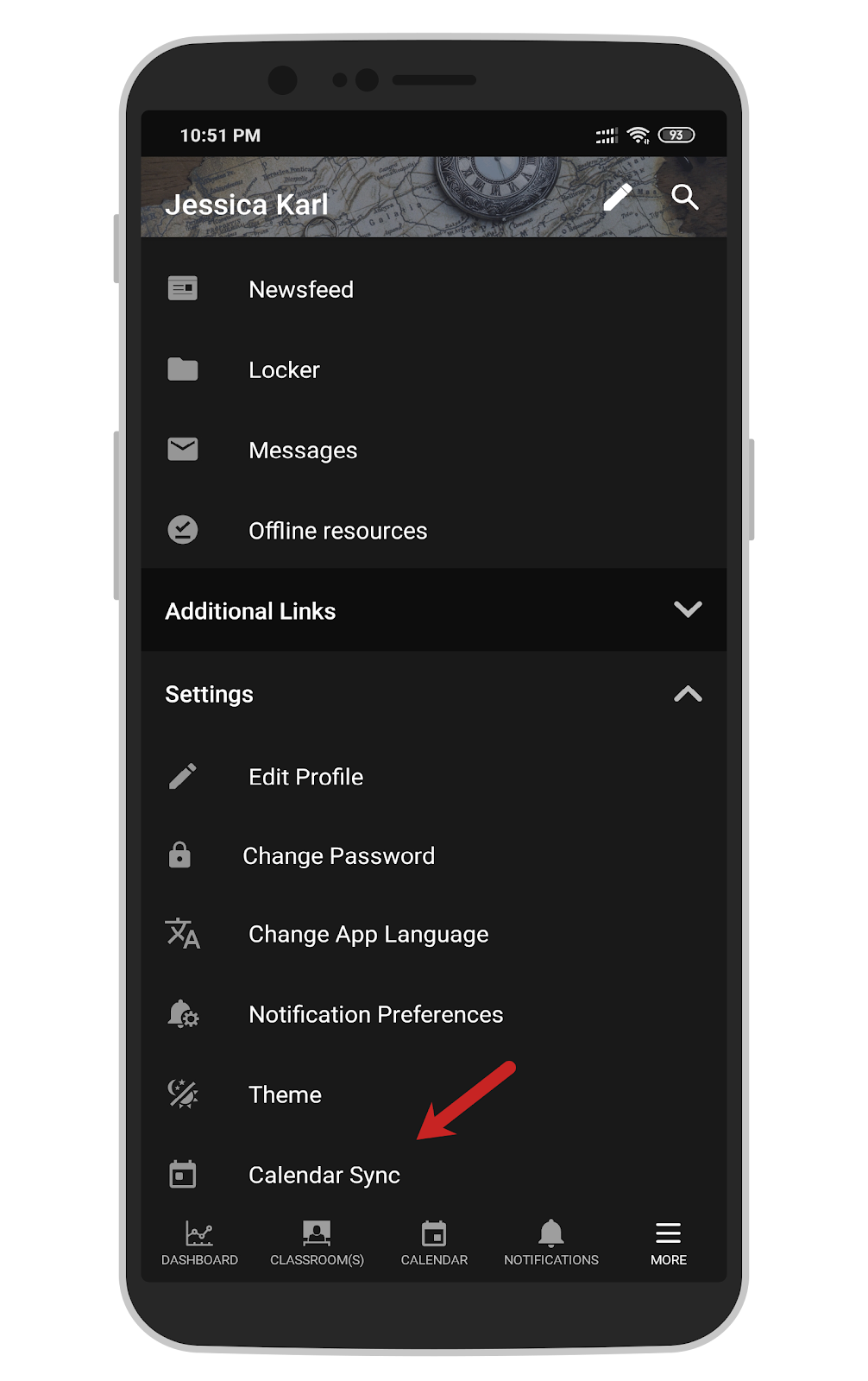Image resolution: width=868 pixels, height=1381 pixels.
Task: Tap the Change App Language translate icon
Action: pos(183,934)
